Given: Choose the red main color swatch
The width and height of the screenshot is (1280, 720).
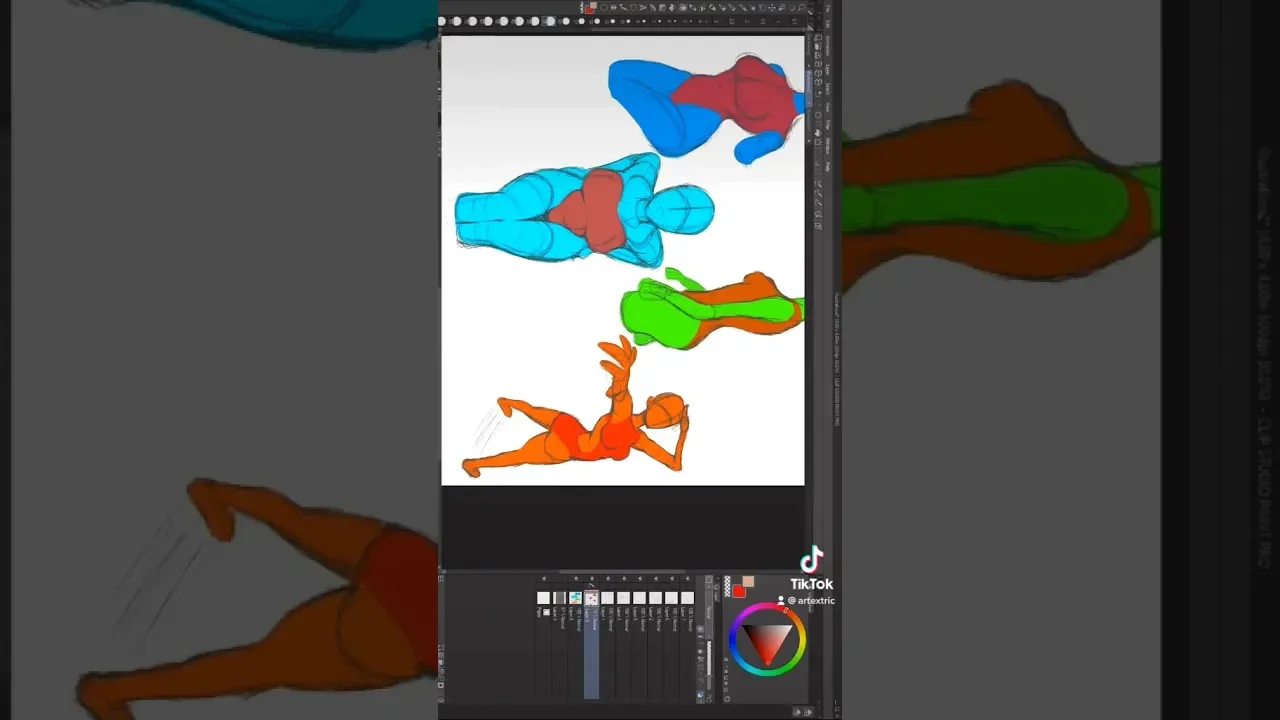Looking at the screenshot, I should (x=738, y=591).
